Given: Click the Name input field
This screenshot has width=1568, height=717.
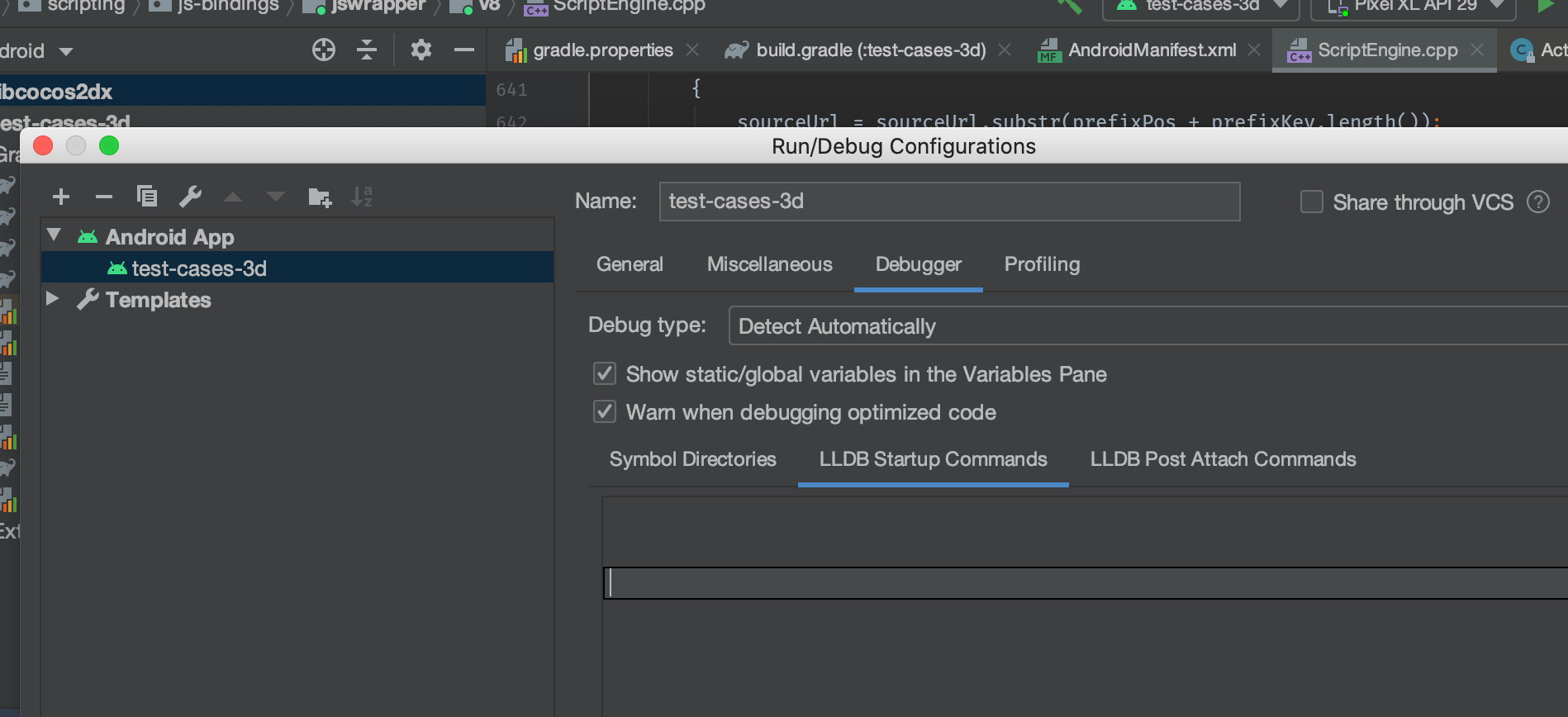Looking at the screenshot, I should [x=949, y=202].
